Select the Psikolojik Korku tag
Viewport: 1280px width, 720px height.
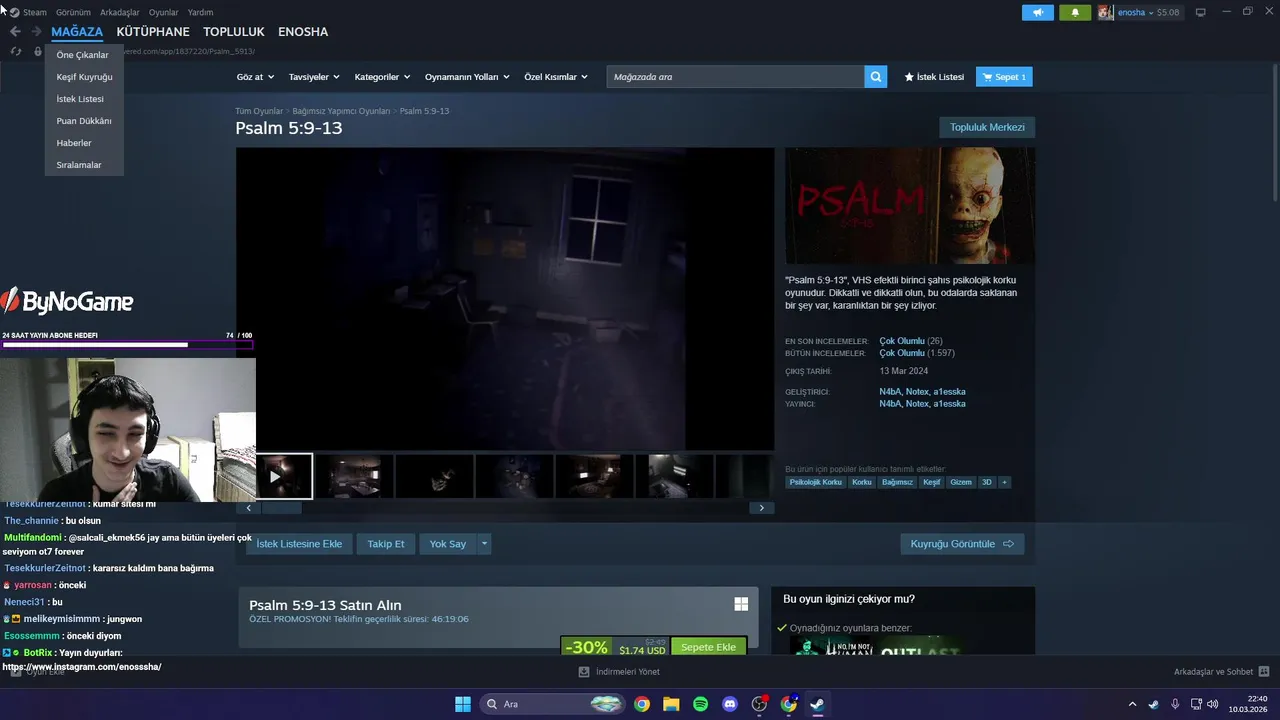[815, 482]
